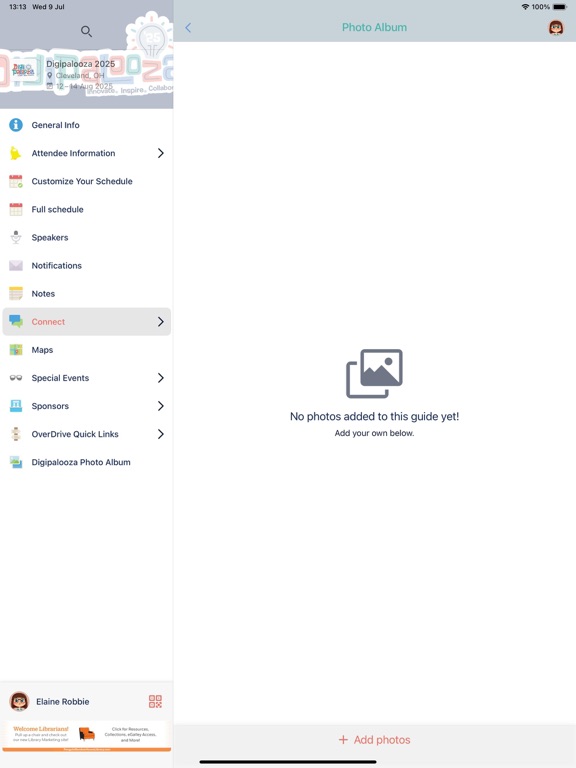576x768 pixels.
Task: Tap Elaine Robbie's avatar in the sidebar
Action: [19, 701]
